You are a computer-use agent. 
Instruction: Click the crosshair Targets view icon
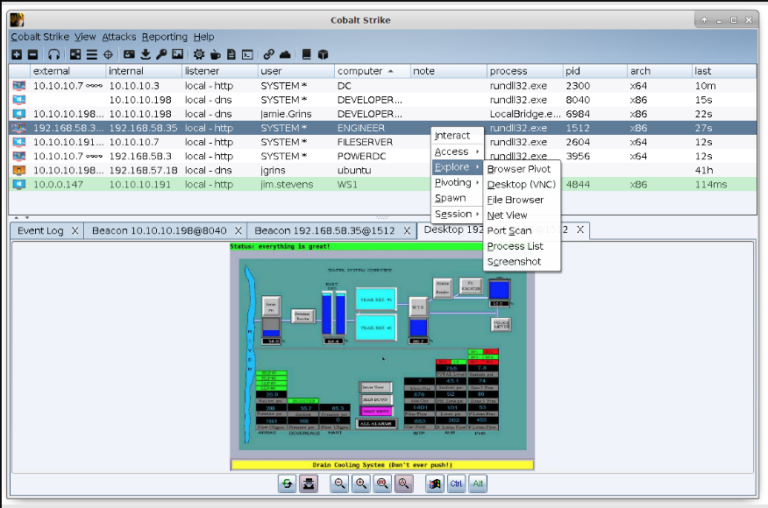pos(108,54)
